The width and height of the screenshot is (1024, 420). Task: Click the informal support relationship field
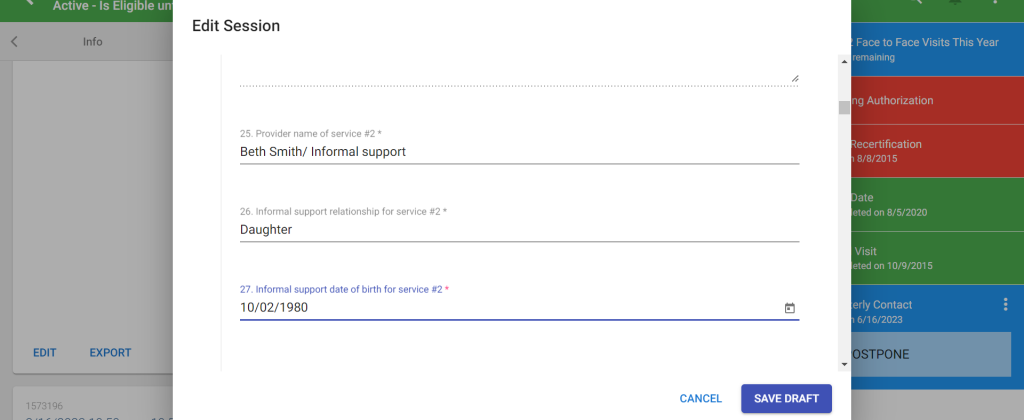click(519, 230)
